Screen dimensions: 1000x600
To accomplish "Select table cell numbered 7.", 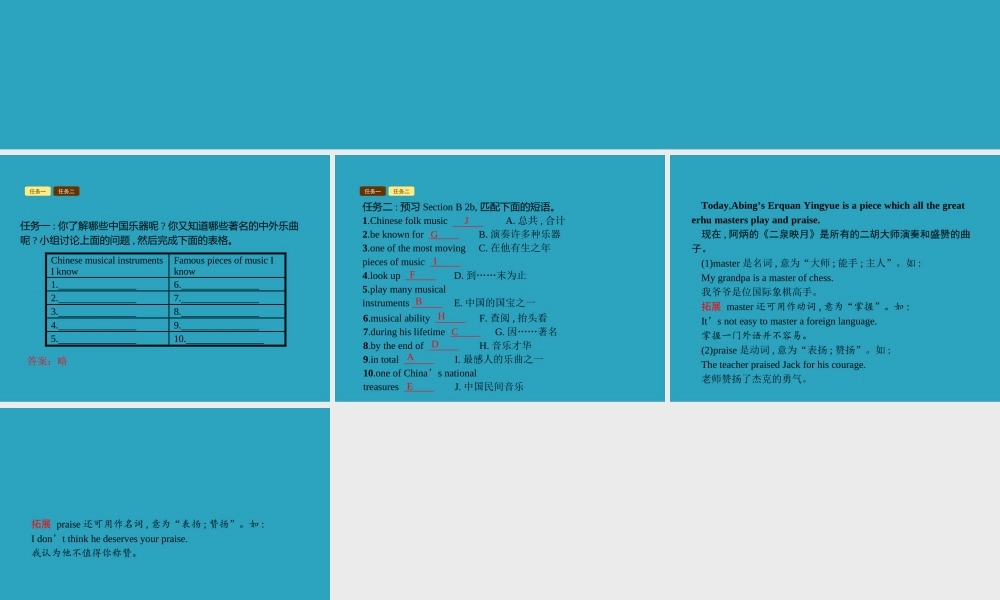I will pyautogui.click(x=227, y=298).
